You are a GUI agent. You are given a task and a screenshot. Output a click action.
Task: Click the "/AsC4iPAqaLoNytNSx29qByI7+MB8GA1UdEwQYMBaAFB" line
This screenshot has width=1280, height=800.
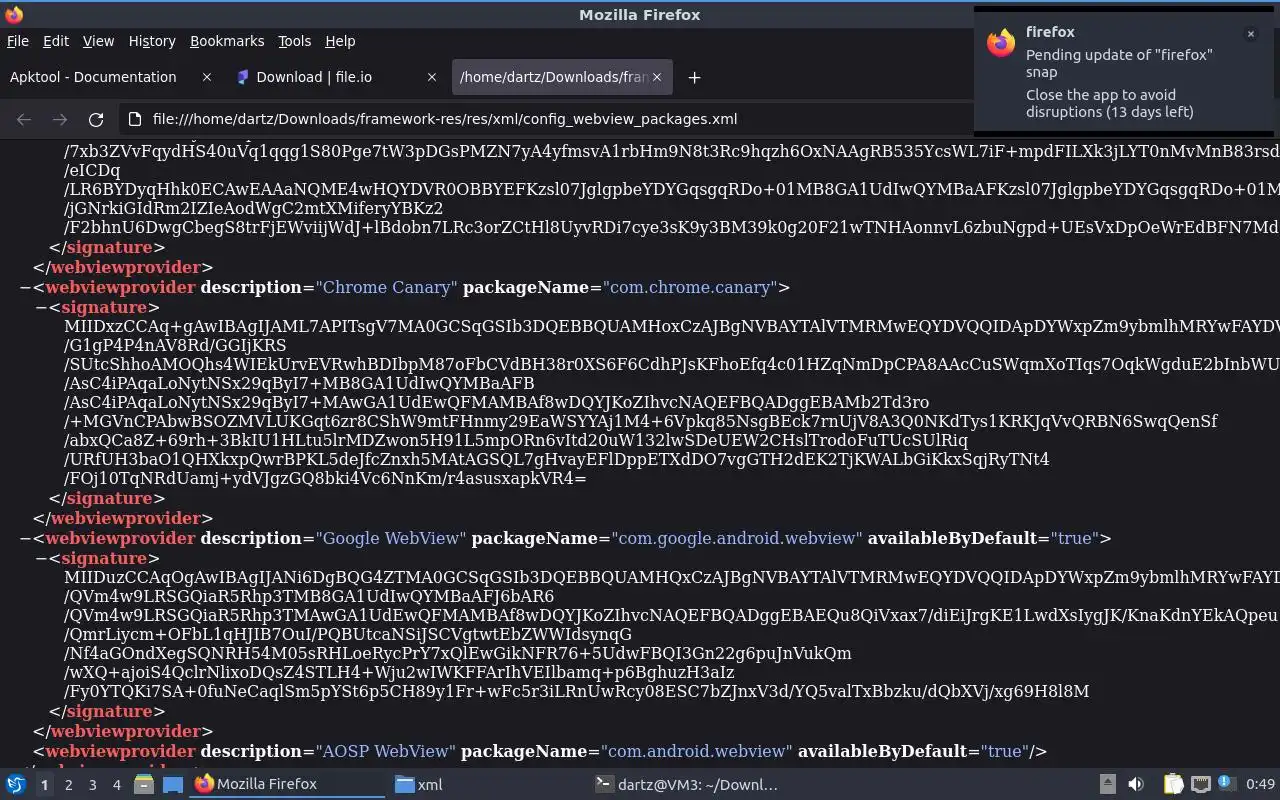click(x=299, y=383)
